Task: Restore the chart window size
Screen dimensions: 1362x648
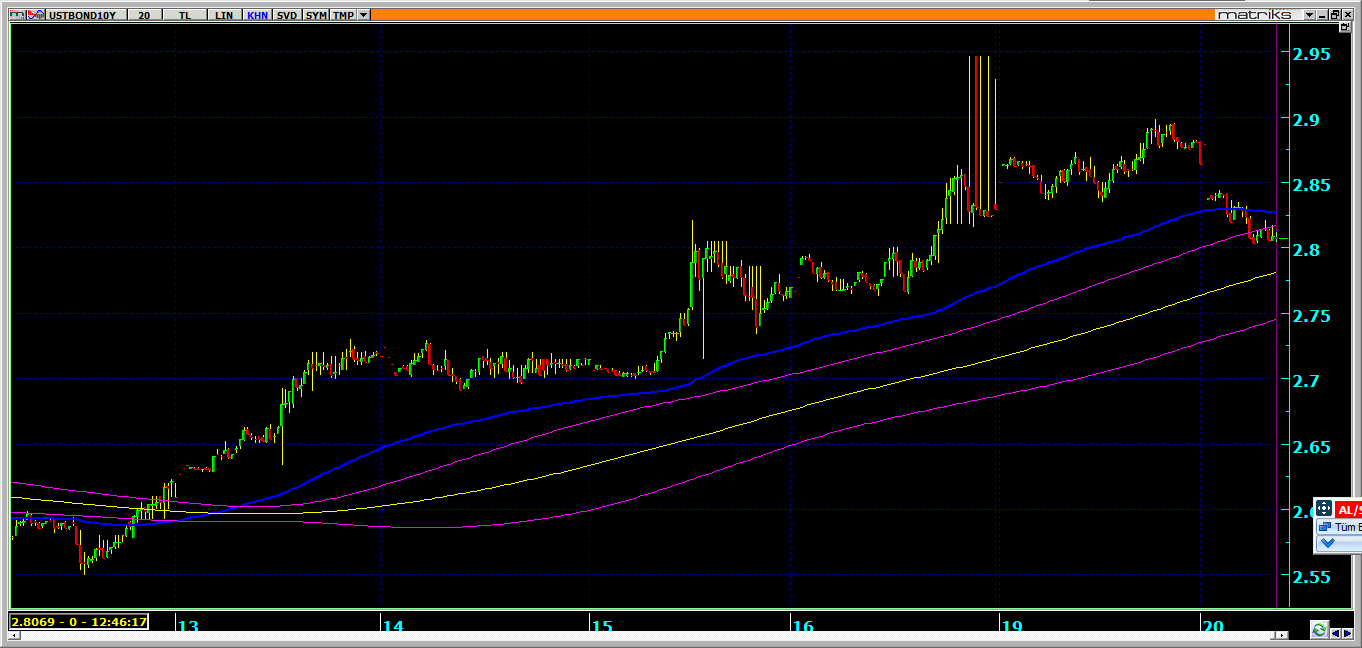Action: 1334,15
